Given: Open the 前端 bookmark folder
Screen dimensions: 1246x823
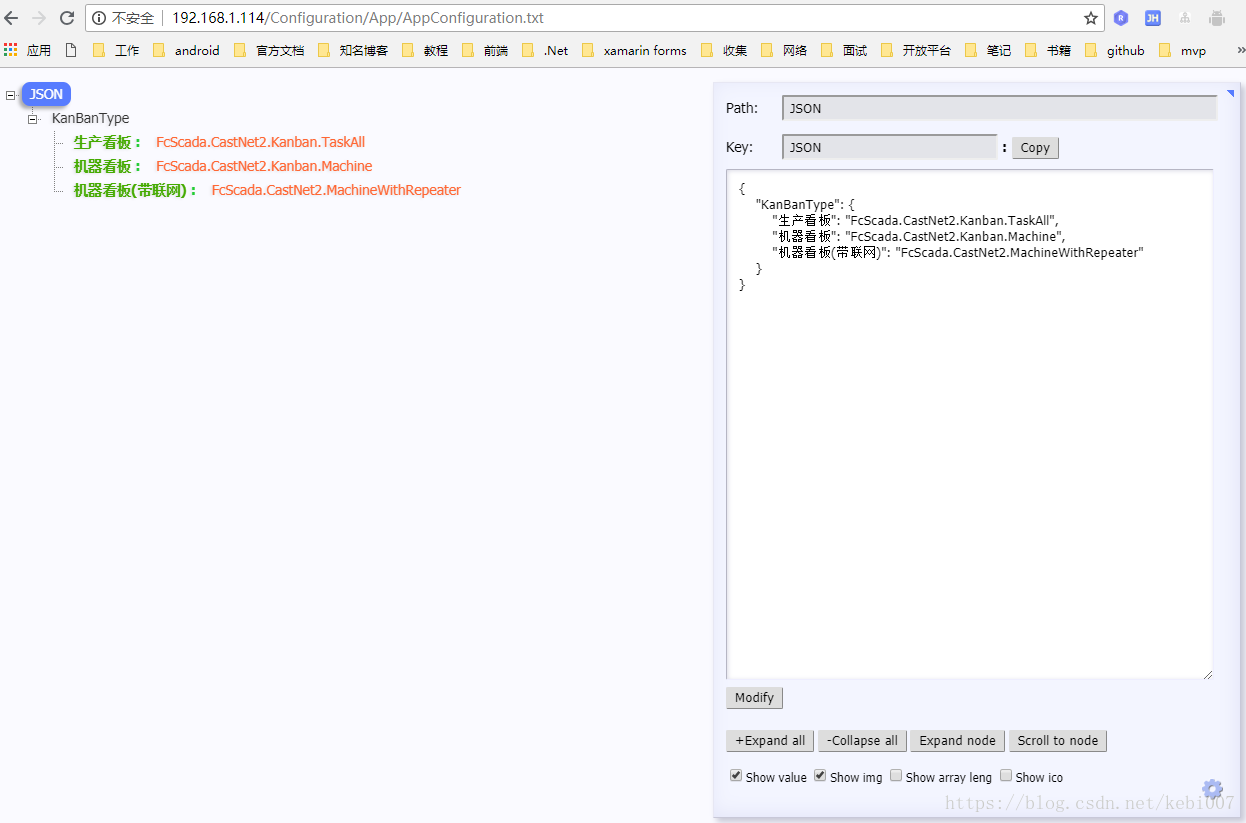Looking at the screenshot, I should click(x=485, y=50).
